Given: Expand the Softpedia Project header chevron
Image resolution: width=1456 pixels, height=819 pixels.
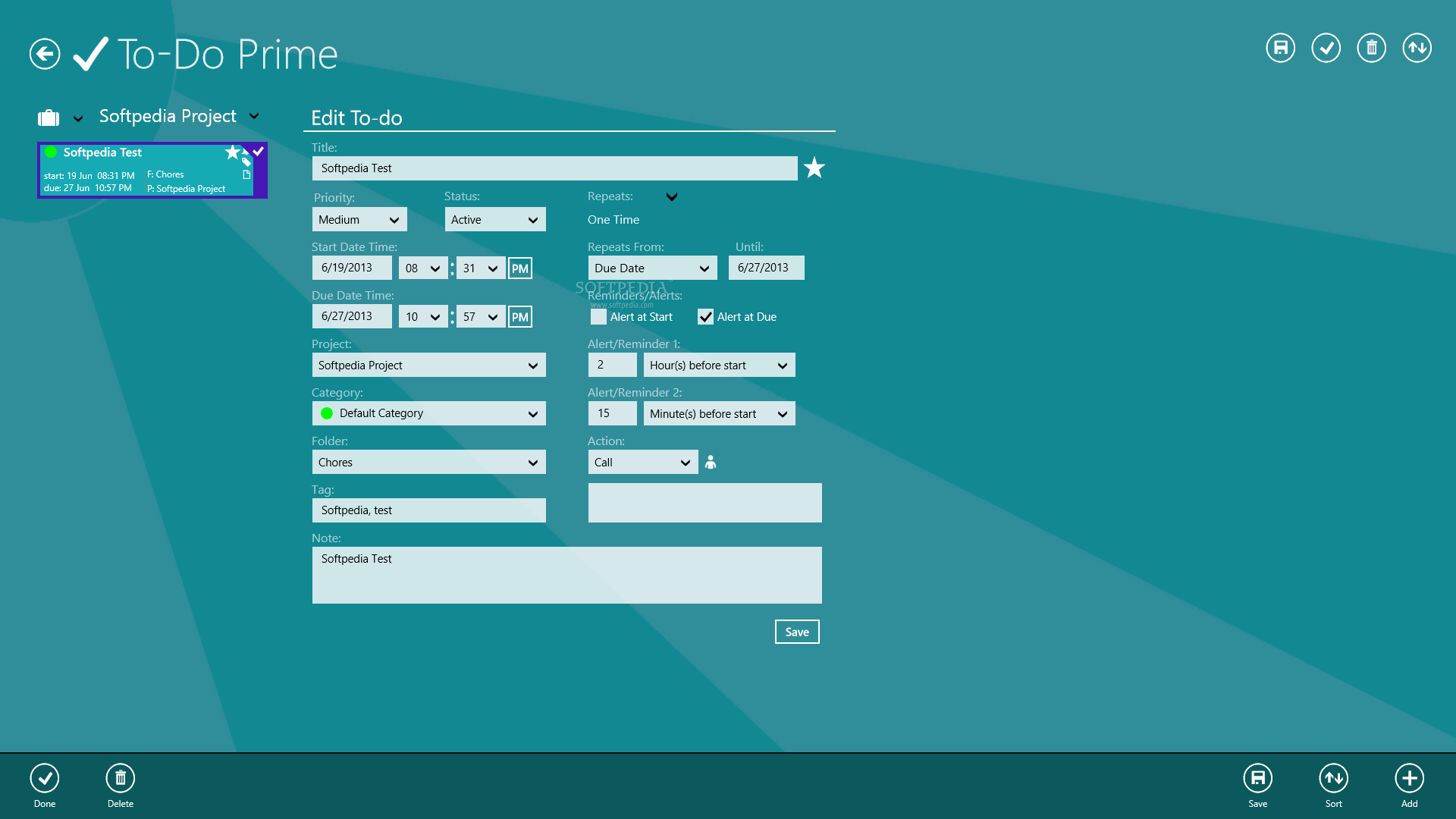Looking at the screenshot, I should point(254,116).
